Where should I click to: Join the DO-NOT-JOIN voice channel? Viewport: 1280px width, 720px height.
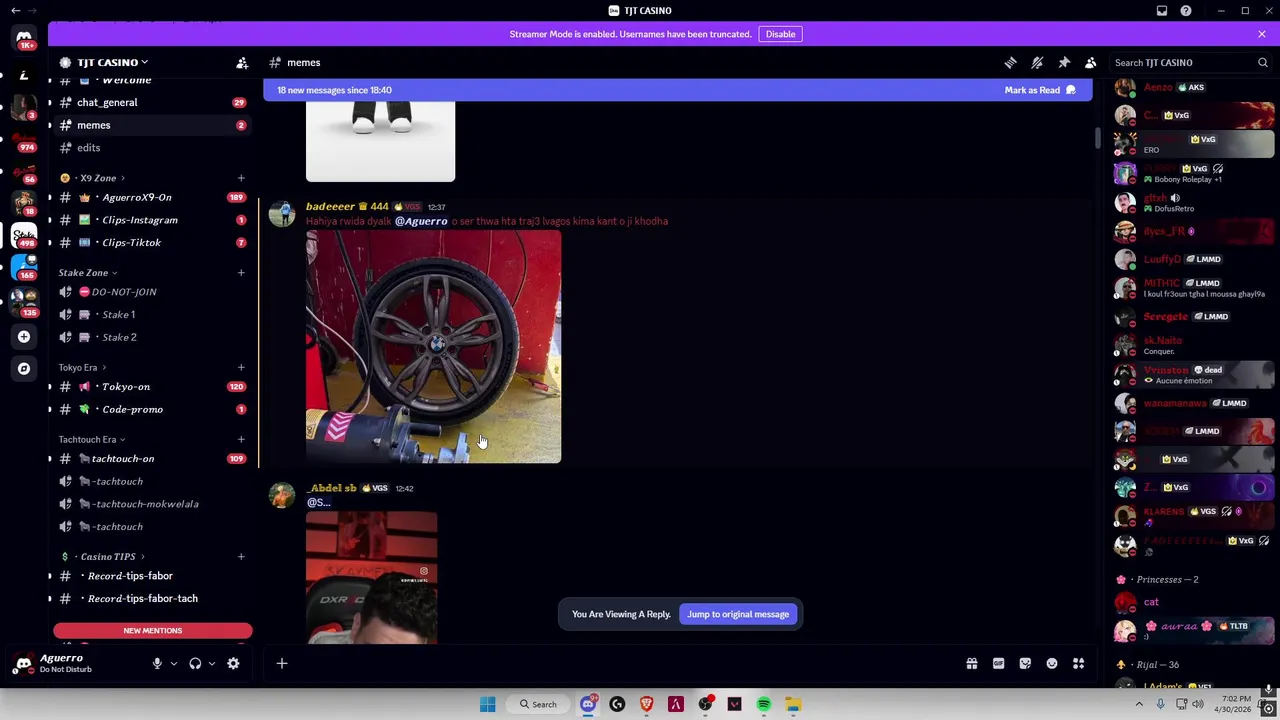coord(152,292)
